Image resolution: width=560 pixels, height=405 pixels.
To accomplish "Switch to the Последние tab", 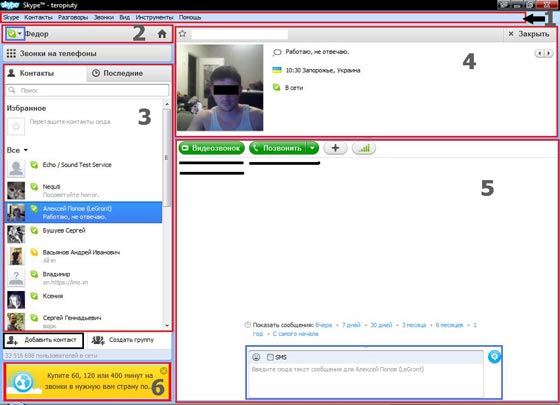I will (x=129, y=73).
